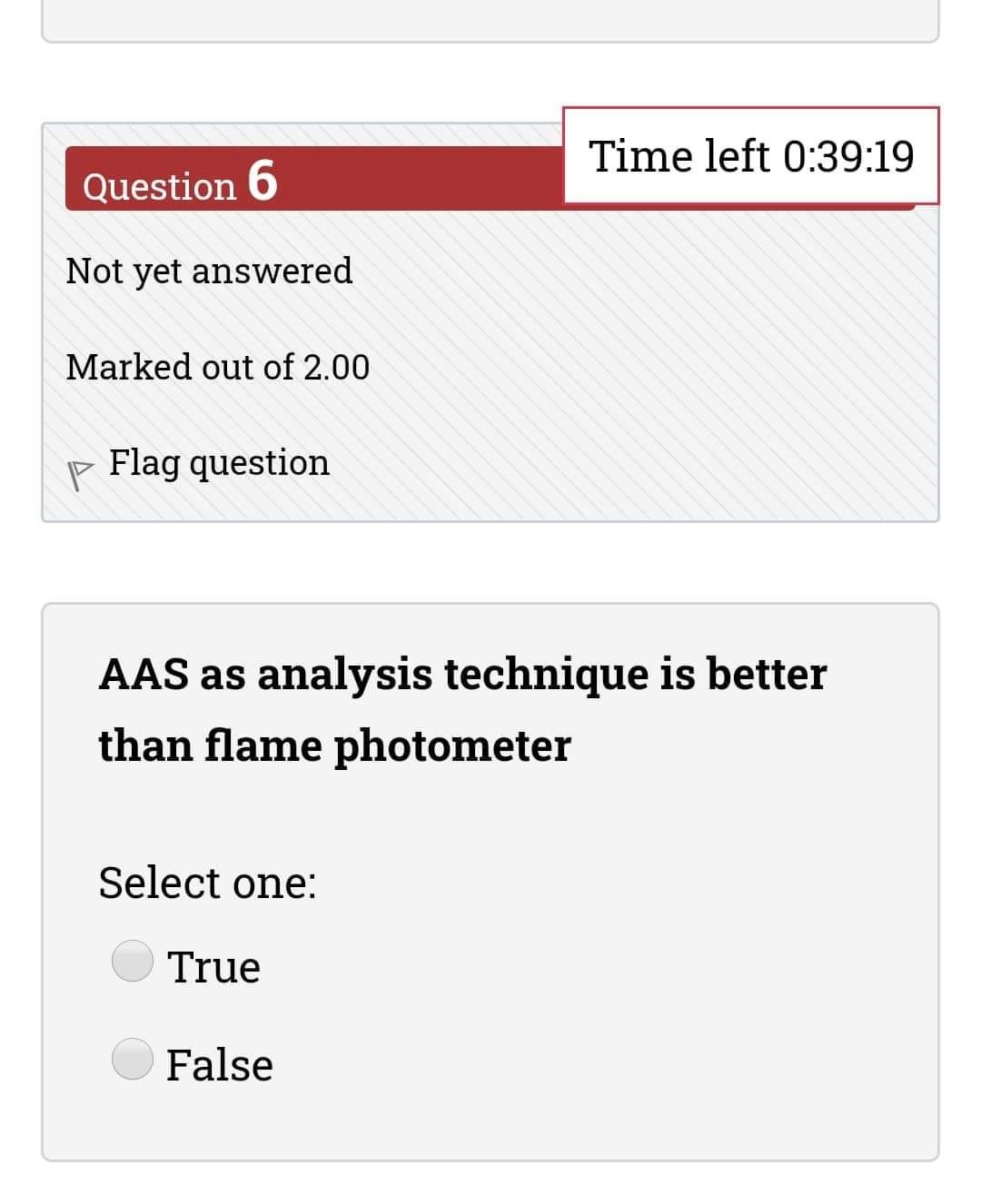The image size is (981, 1204).
Task: Click the word Question in red header
Action: (159, 186)
